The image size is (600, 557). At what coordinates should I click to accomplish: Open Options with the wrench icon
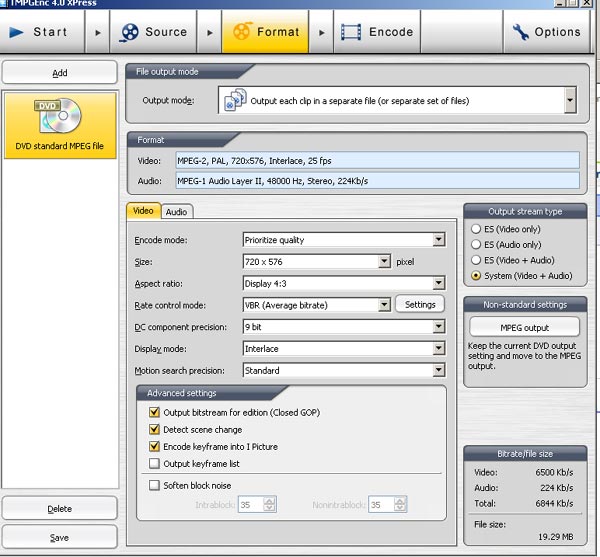point(521,32)
